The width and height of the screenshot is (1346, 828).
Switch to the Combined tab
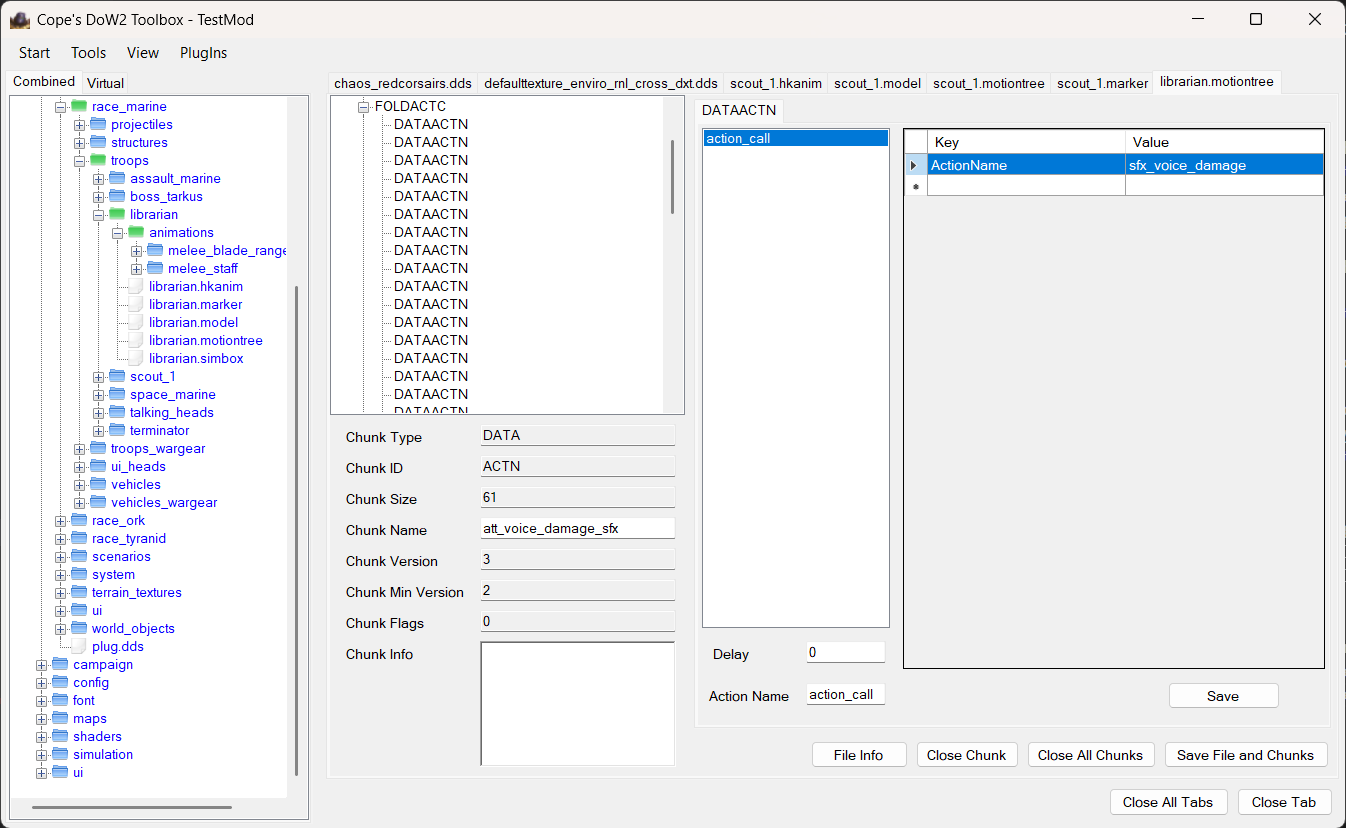click(x=44, y=82)
